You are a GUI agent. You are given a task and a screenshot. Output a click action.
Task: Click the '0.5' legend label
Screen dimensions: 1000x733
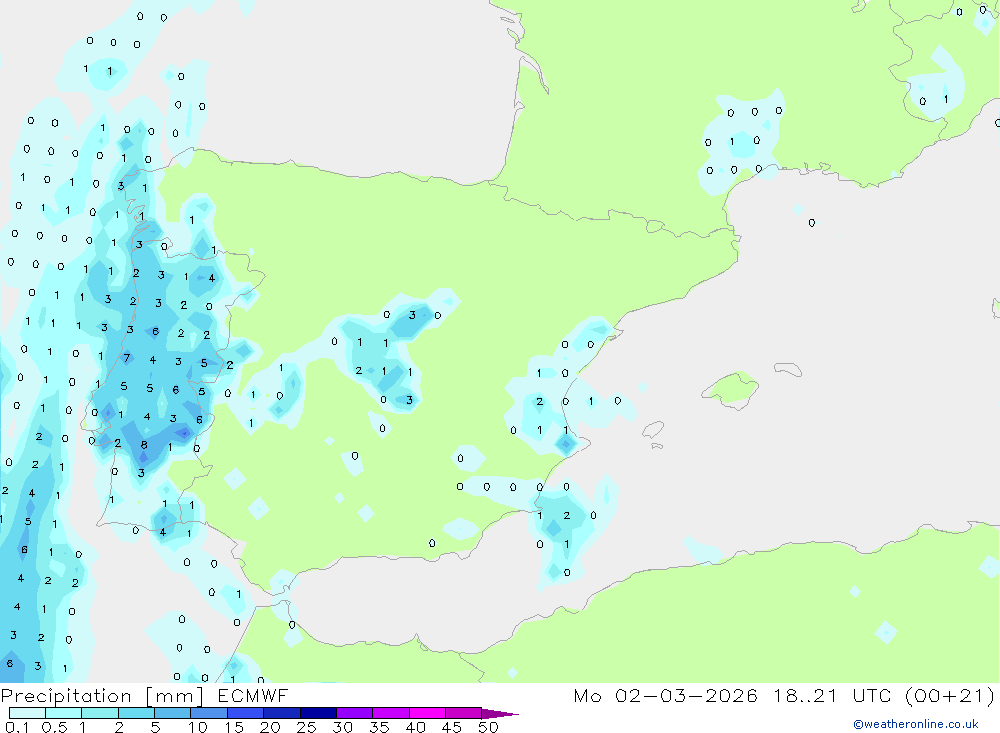(54, 727)
